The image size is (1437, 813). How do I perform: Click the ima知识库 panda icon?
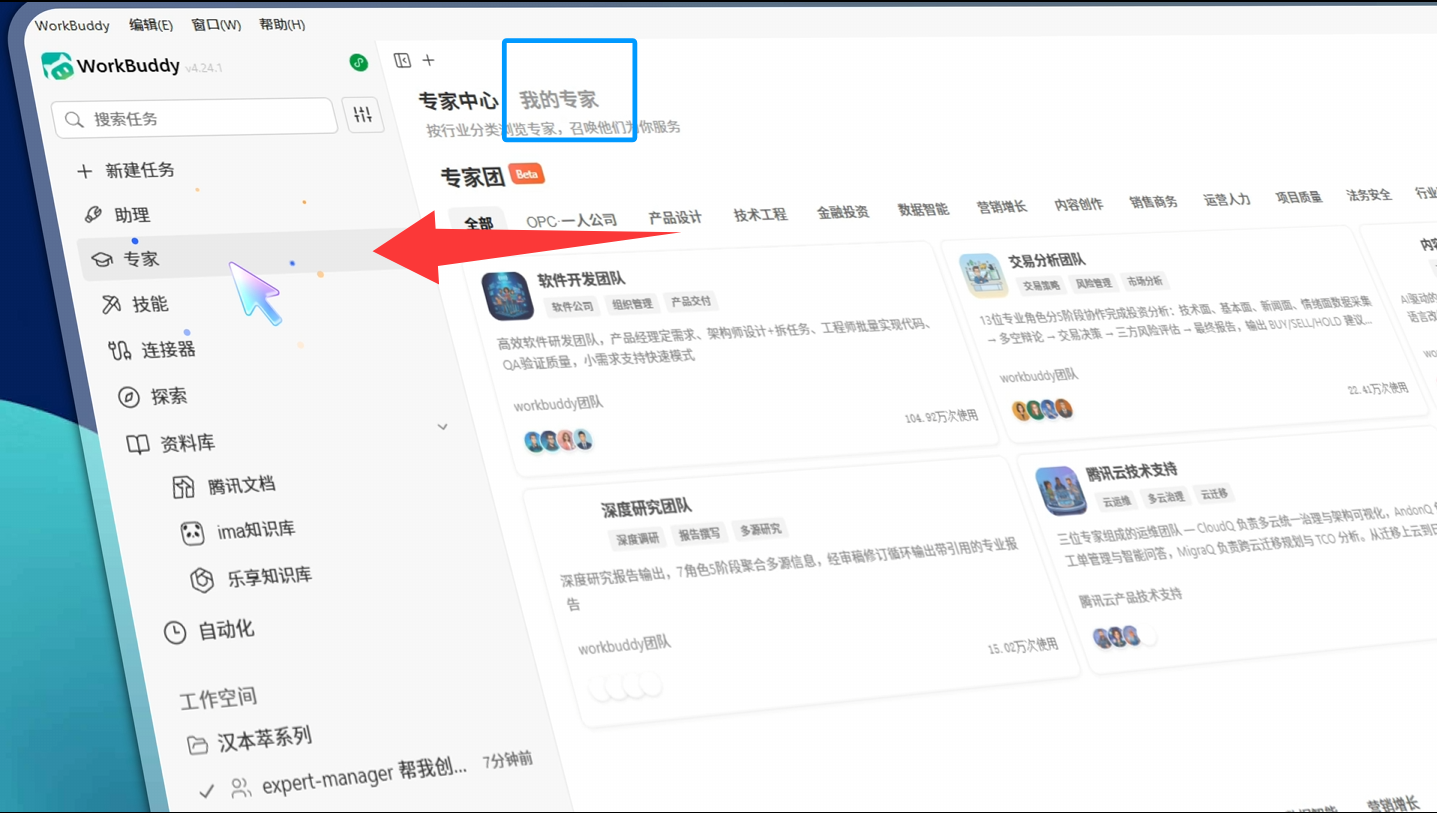tap(192, 533)
